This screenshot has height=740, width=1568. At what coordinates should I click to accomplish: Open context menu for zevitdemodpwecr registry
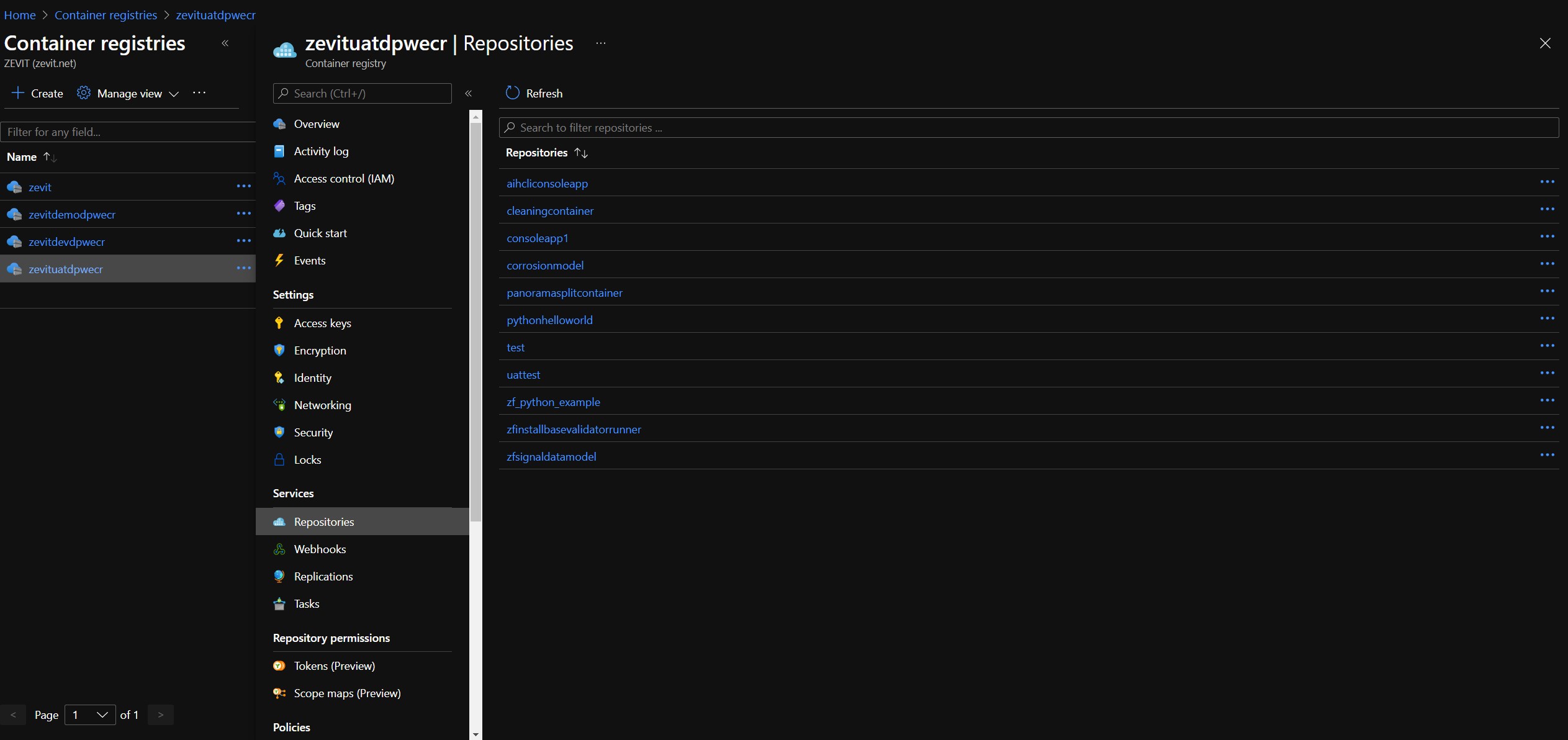[x=244, y=214]
